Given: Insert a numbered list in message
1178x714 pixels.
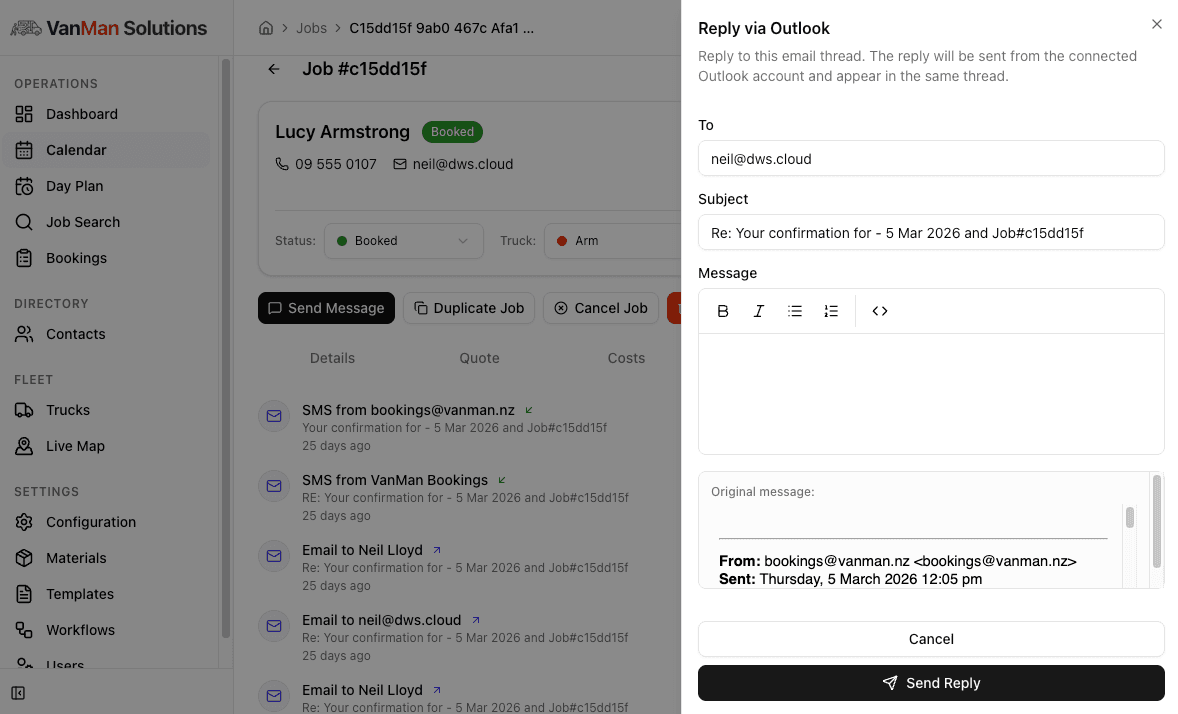Looking at the screenshot, I should tap(831, 311).
